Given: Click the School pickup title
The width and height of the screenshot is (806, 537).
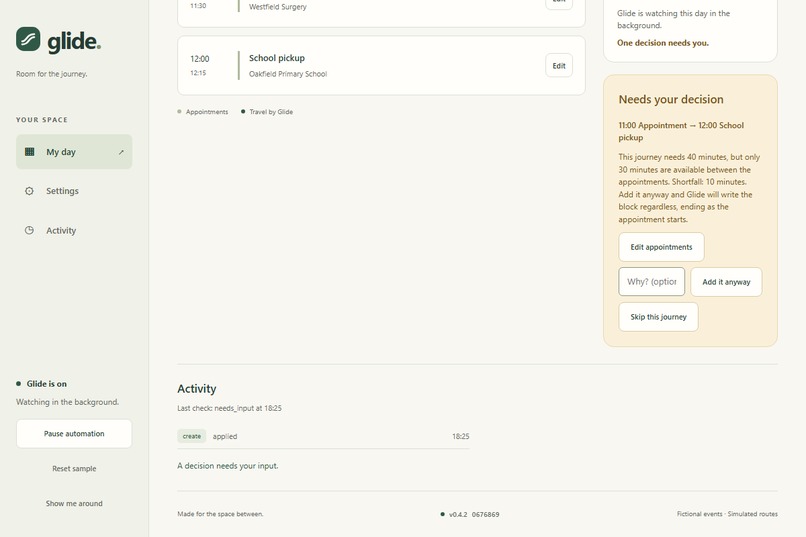Looking at the screenshot, I should click(277, 58).
